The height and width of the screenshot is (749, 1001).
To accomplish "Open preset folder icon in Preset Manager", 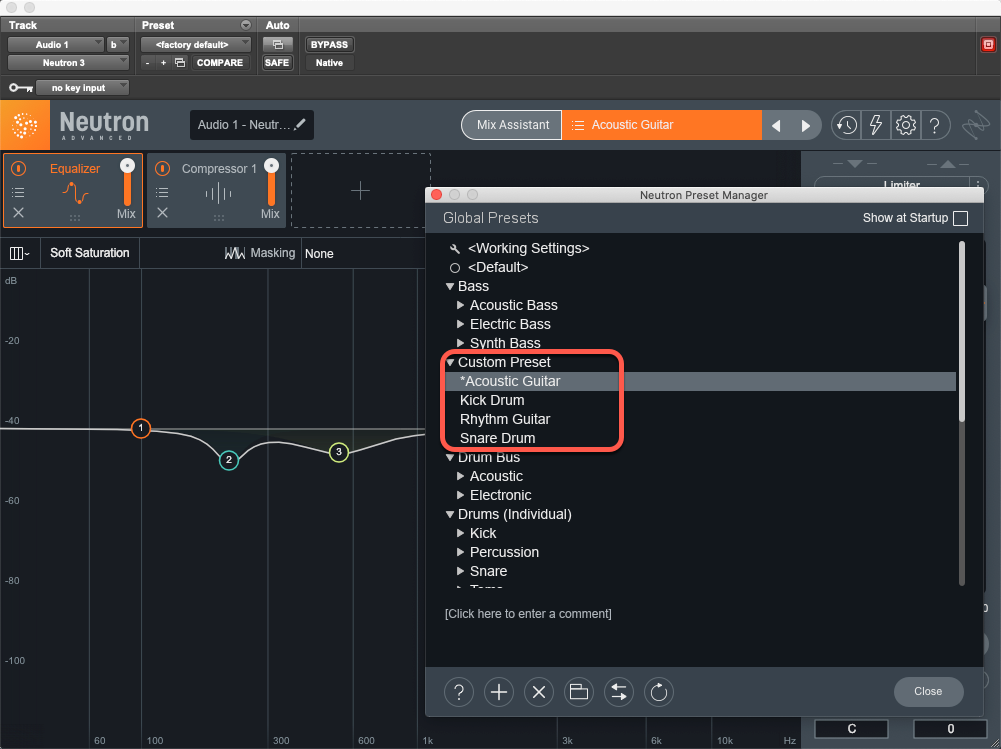I will point(578,692).
